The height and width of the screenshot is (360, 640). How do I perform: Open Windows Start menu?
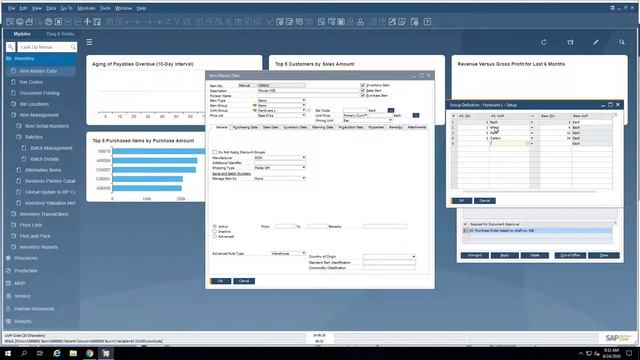(8, 353)
